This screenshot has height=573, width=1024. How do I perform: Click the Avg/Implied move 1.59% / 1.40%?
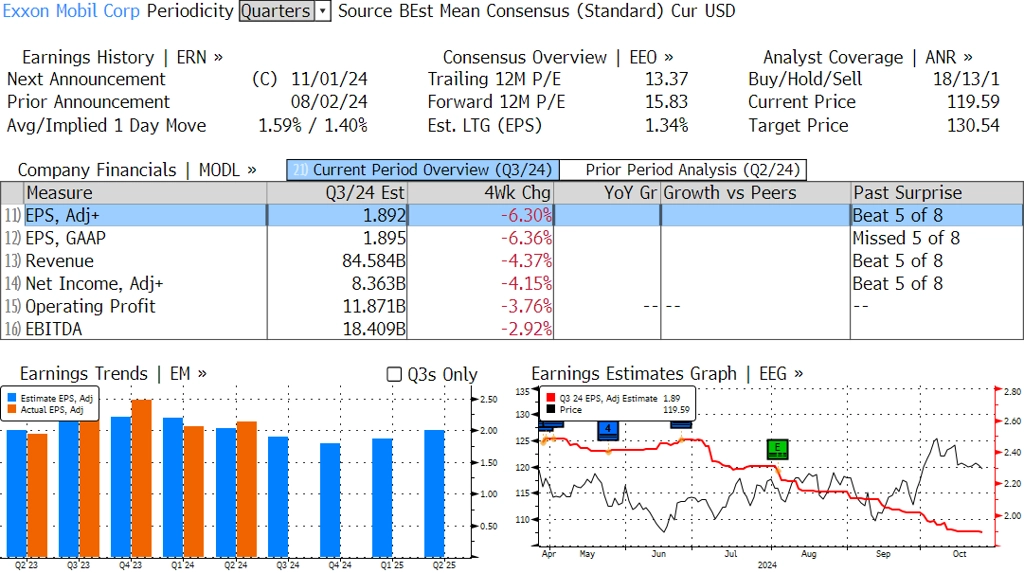(x=313, y=125)
